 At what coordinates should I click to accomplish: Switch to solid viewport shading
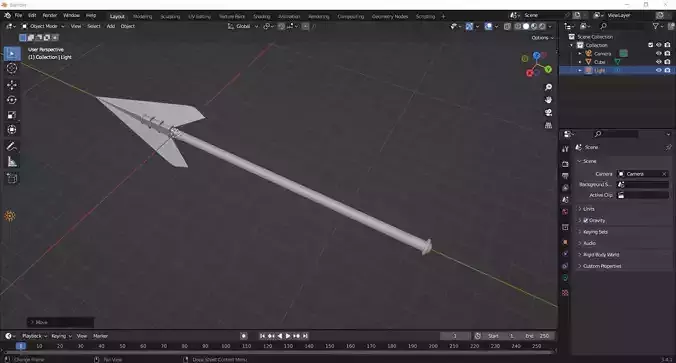[526, 26]
